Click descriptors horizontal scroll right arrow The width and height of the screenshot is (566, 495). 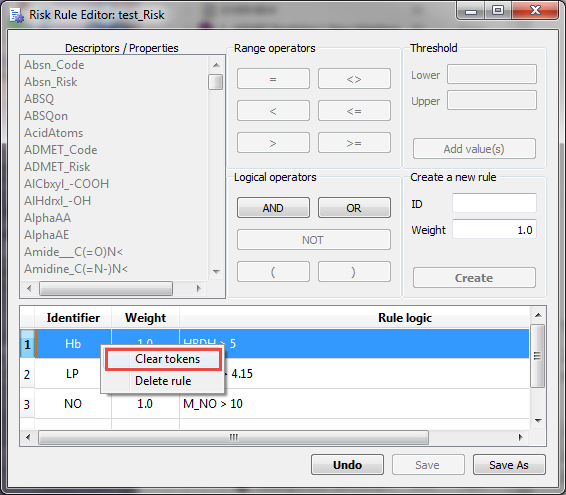tap(199, 288)
